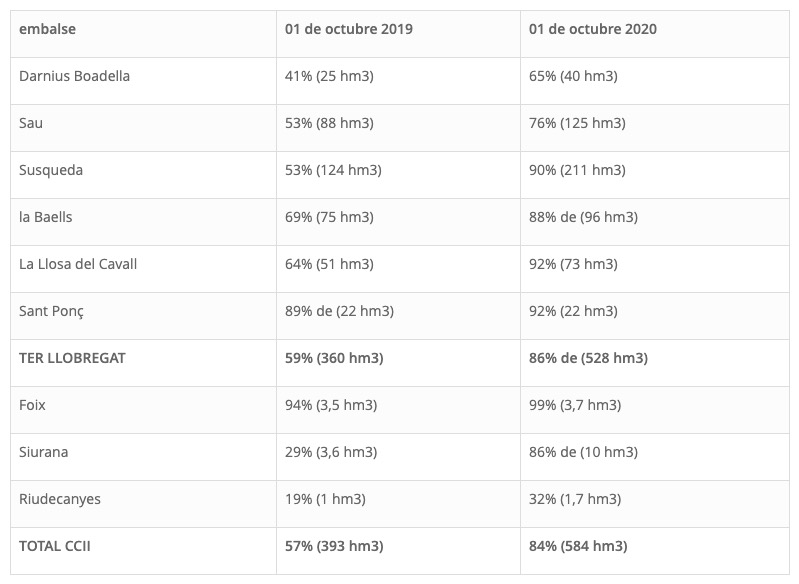Screen dimensions: 799x584
Task: Select TOTAL CCII 2019 value 57% (393 hm3)
Action: [x=334, y=546]
